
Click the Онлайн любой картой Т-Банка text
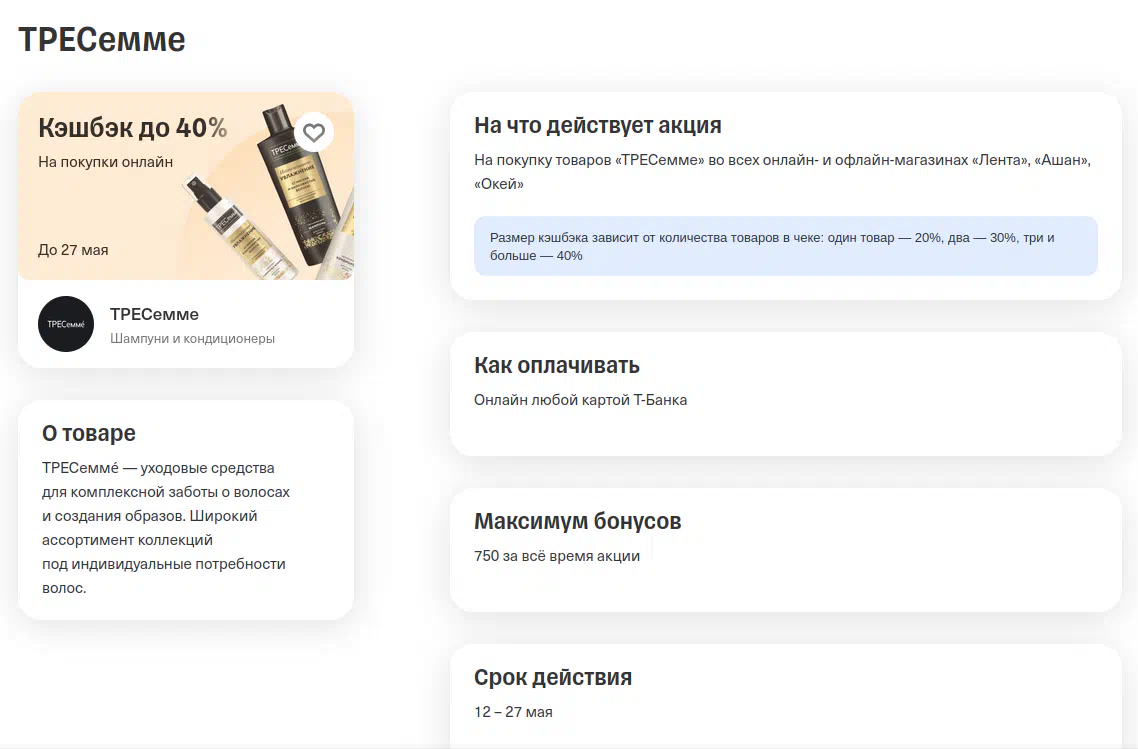pyautogui.click(x=580, y=400)
